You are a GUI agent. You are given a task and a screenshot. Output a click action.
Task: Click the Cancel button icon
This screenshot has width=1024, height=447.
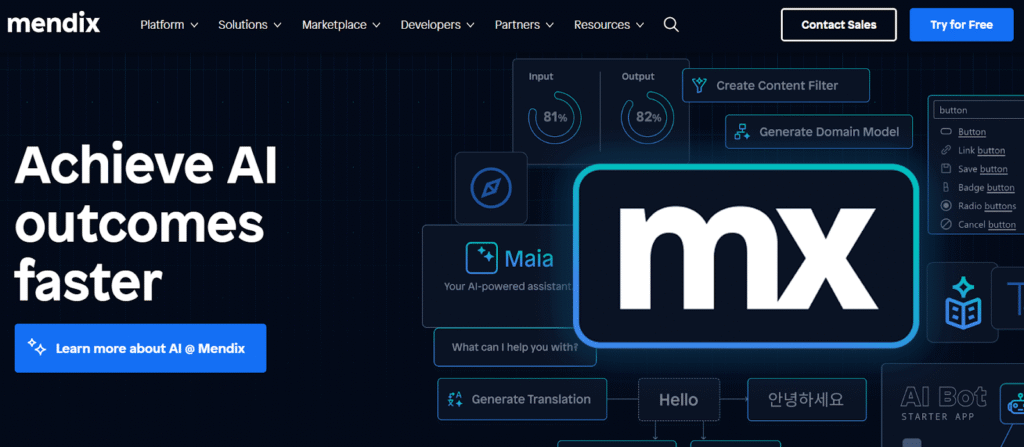click(x=946, y=224)
